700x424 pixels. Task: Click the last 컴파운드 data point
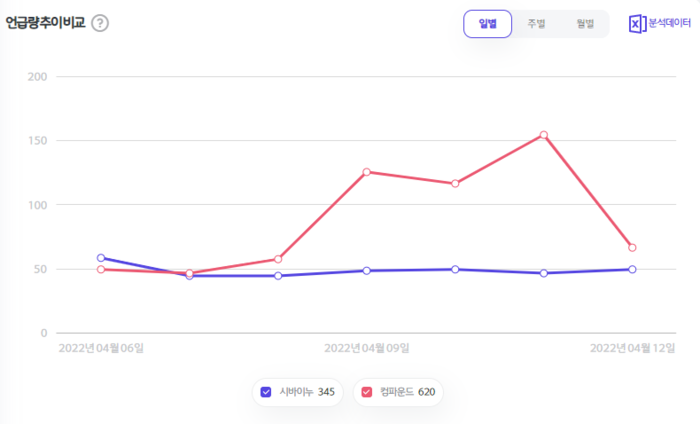pos(632,248)
